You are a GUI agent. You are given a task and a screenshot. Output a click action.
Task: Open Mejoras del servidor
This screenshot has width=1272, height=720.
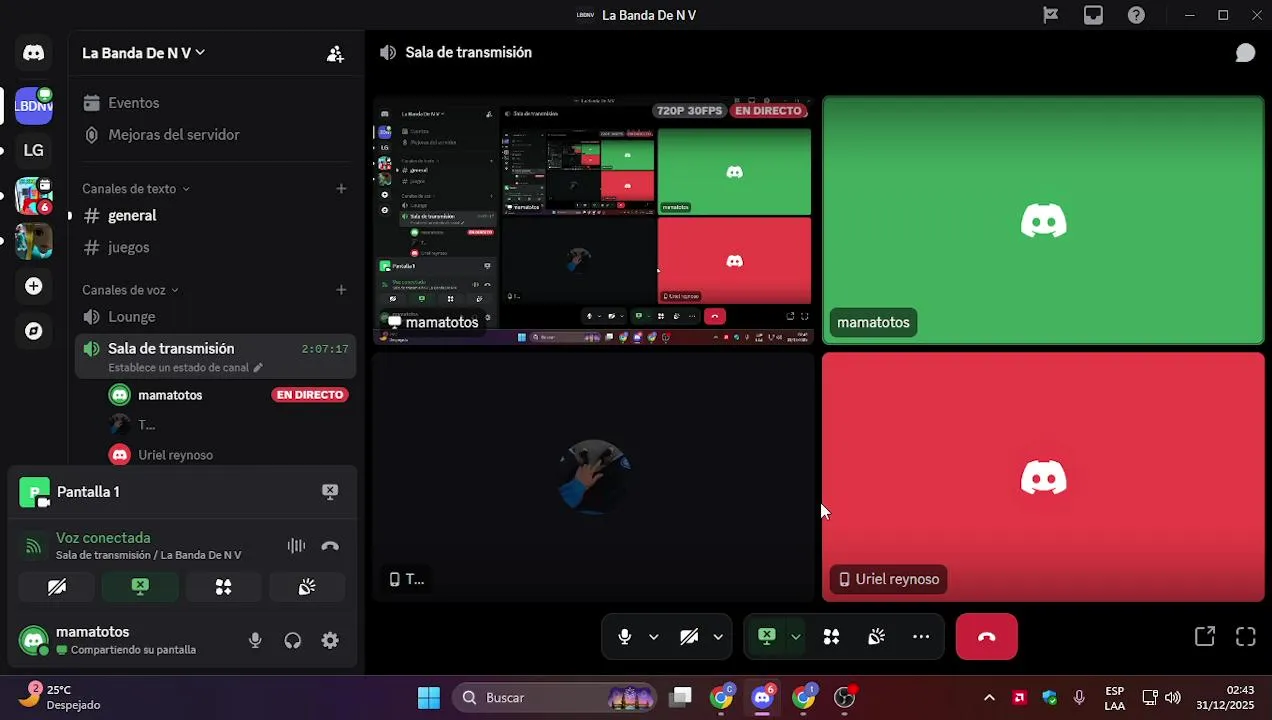click(215, 135)
